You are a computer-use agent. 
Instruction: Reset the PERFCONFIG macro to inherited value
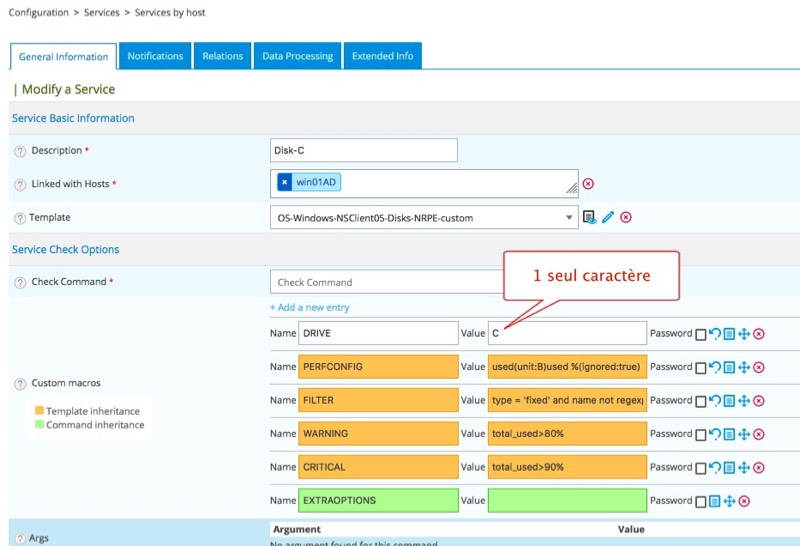click(x=714, y=367)
